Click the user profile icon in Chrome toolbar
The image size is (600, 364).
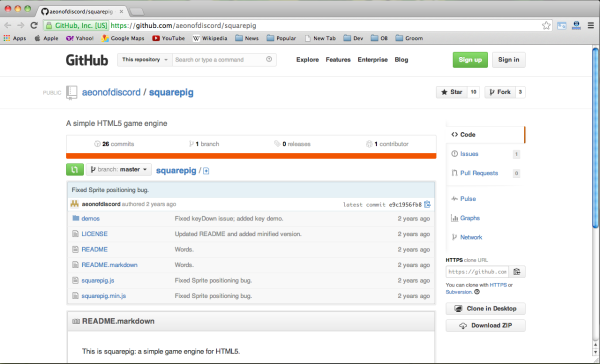pos(576,25)
